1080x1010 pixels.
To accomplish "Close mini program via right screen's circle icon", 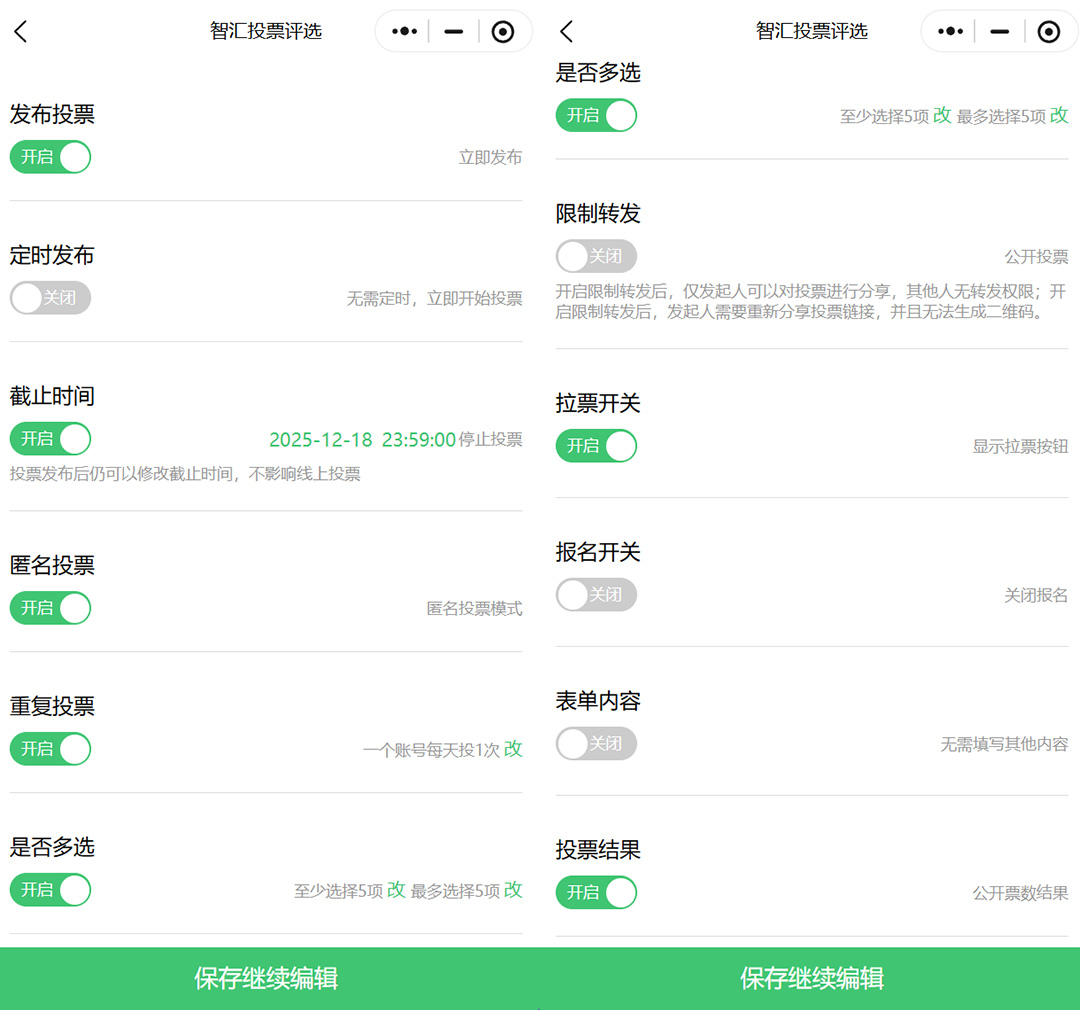I will (1048, 32).
